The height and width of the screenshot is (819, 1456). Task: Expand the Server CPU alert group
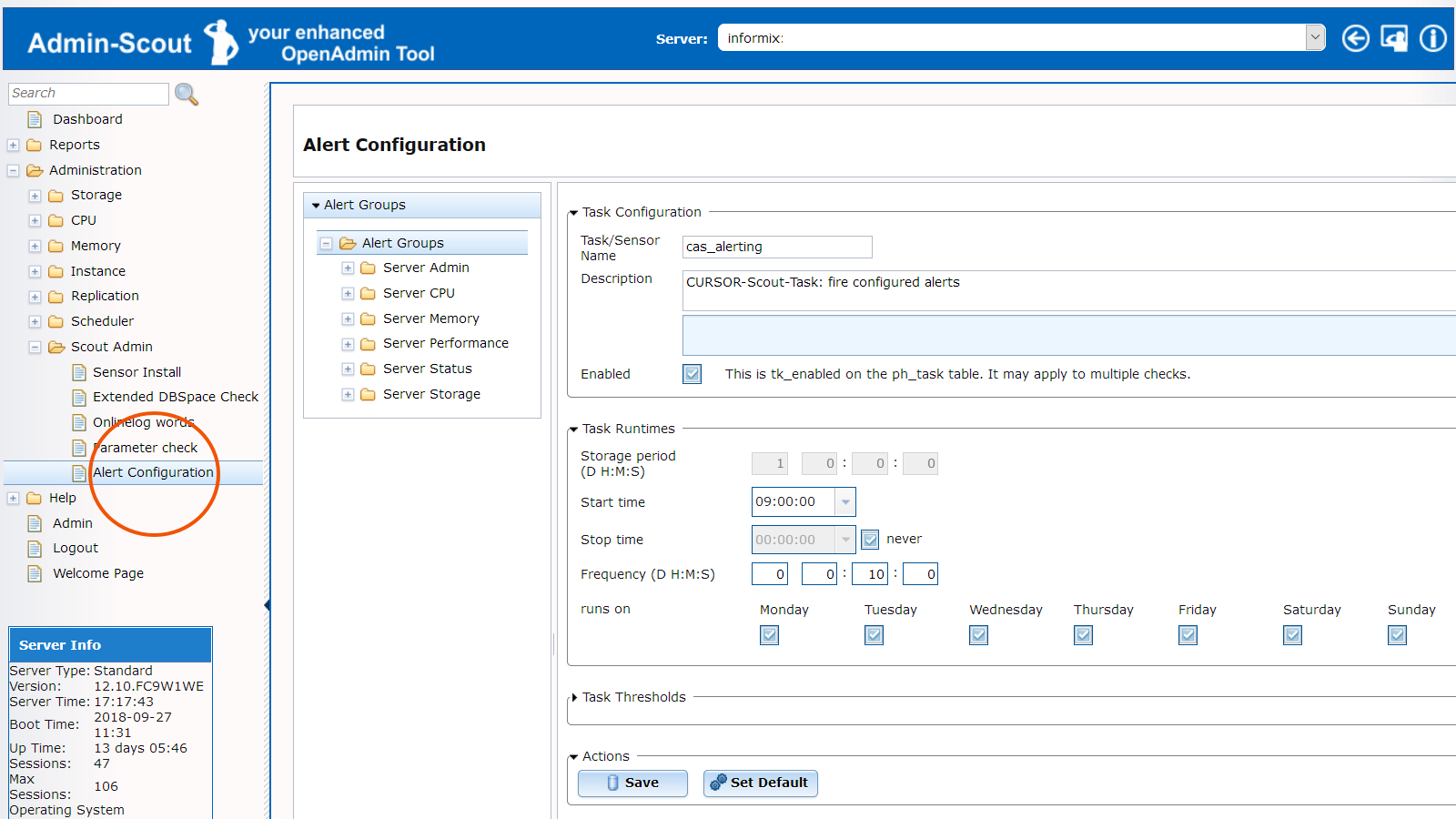pos(348,293)
